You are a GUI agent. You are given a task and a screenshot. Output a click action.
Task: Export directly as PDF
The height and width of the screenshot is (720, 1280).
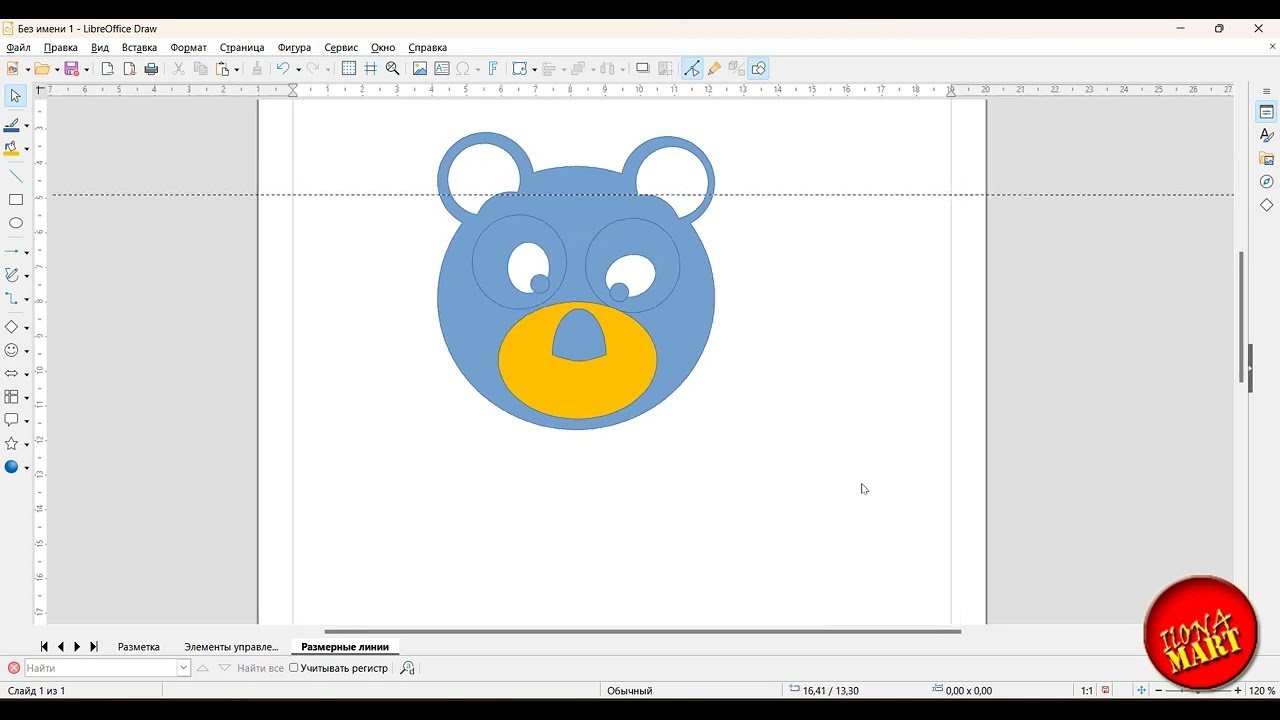pos(129,69)
